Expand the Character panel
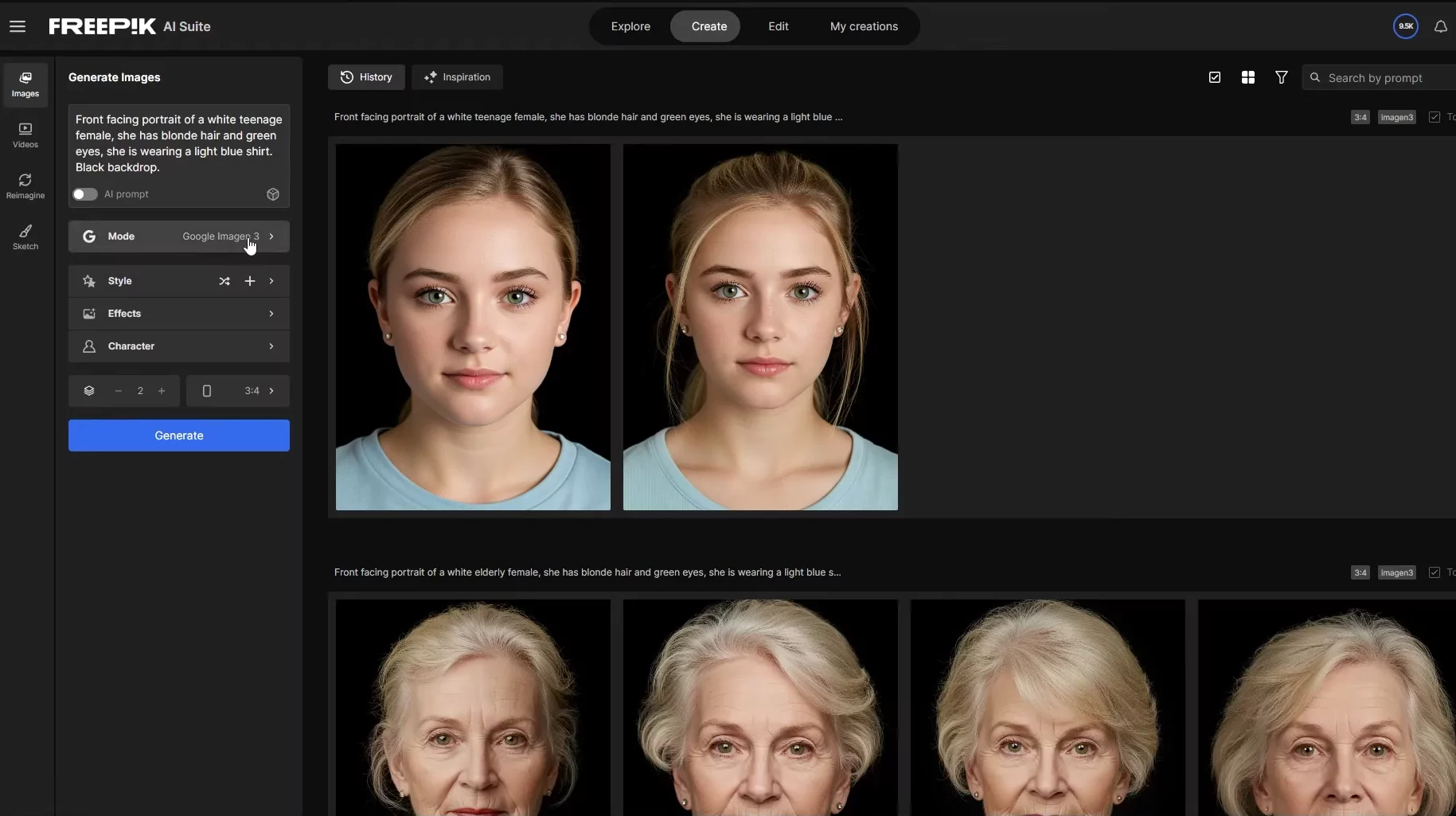The width and height of the screenshot is (1456, 816). tap(179, 346)
